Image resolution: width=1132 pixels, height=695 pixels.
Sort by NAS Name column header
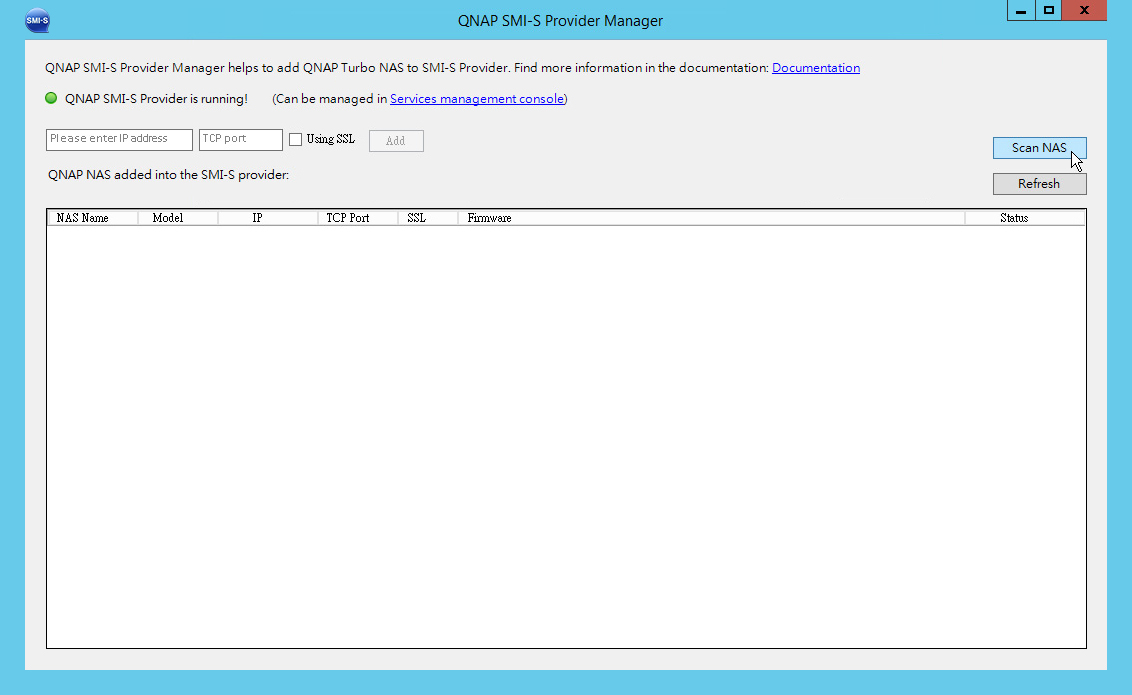click(x=92, y=218)
